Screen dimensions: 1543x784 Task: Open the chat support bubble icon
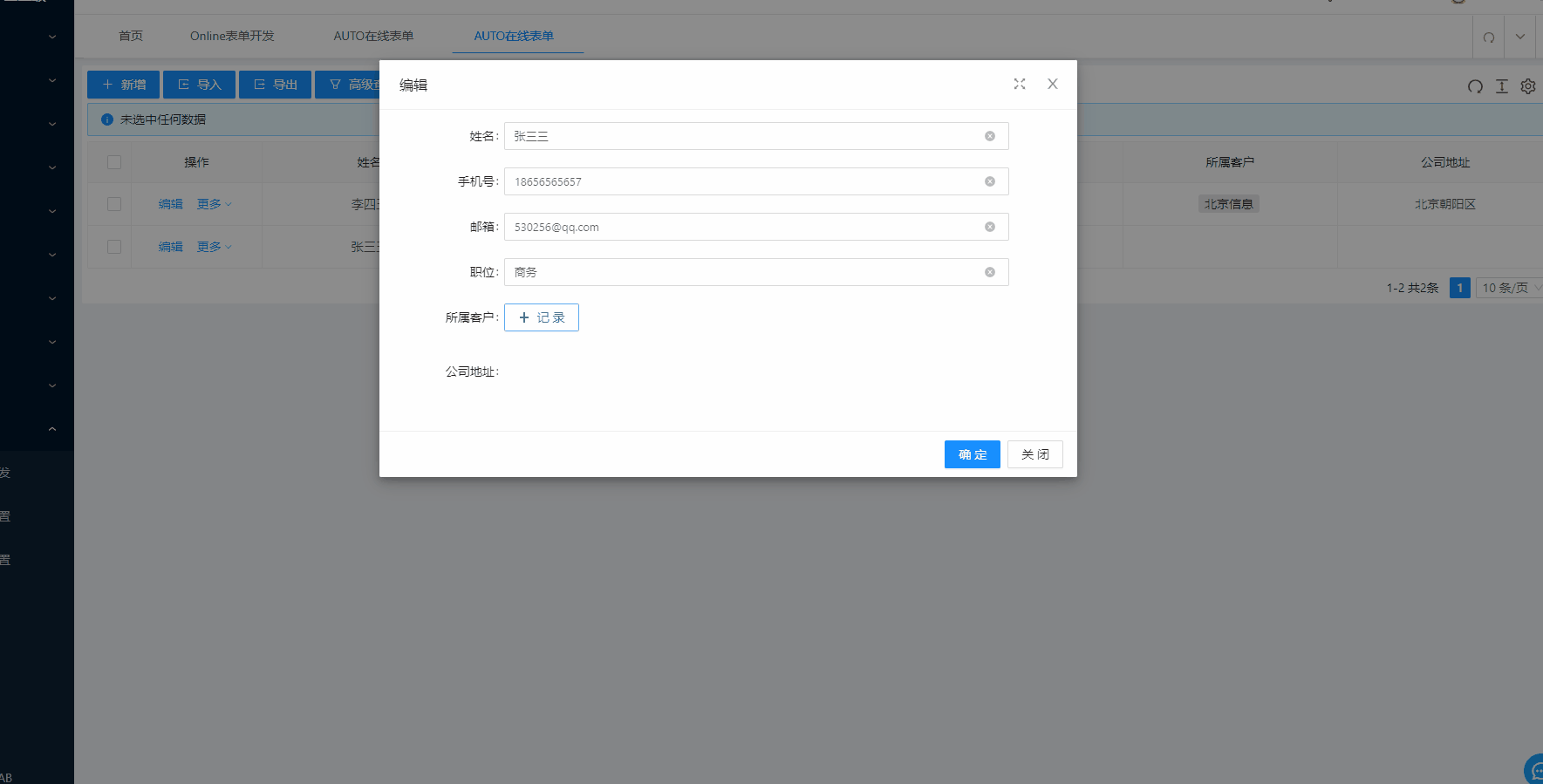(1534, 769)
